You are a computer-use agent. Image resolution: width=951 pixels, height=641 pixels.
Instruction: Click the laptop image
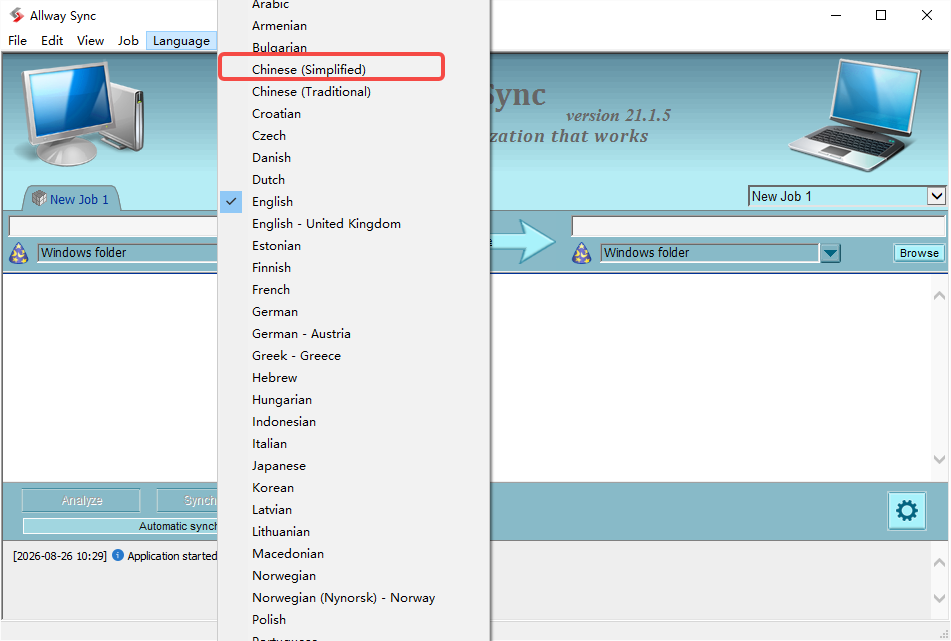coord(853,114)
